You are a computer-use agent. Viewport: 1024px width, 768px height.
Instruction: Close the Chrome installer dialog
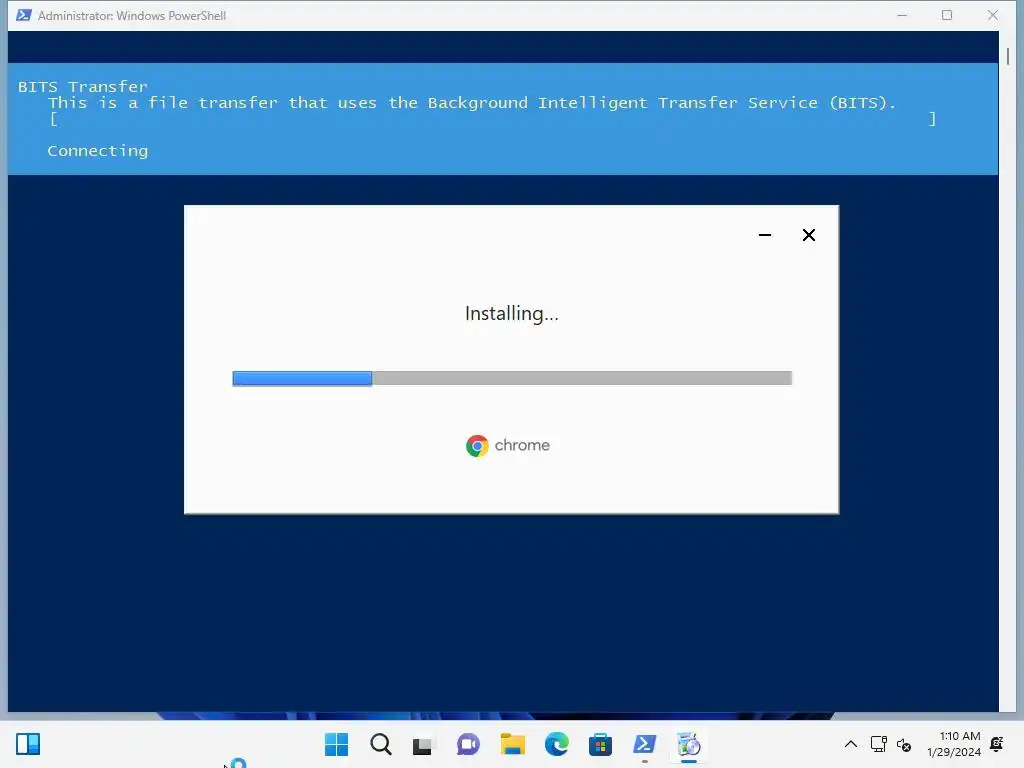point(808,235)
